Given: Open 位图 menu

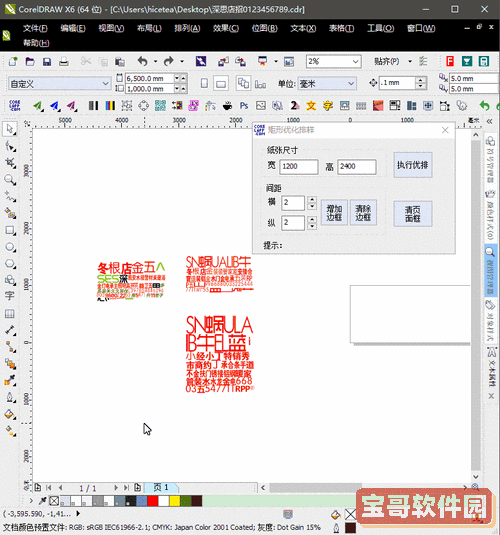Looking at the screenshot, I should [x=264, y=28].
